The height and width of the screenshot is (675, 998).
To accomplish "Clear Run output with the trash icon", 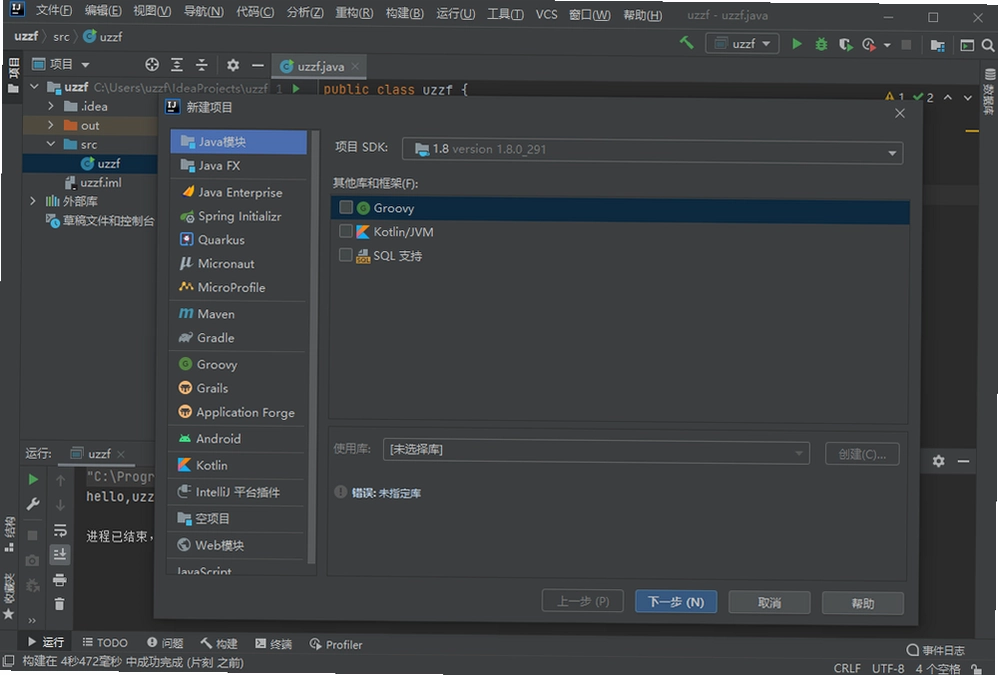I will 59,604.
